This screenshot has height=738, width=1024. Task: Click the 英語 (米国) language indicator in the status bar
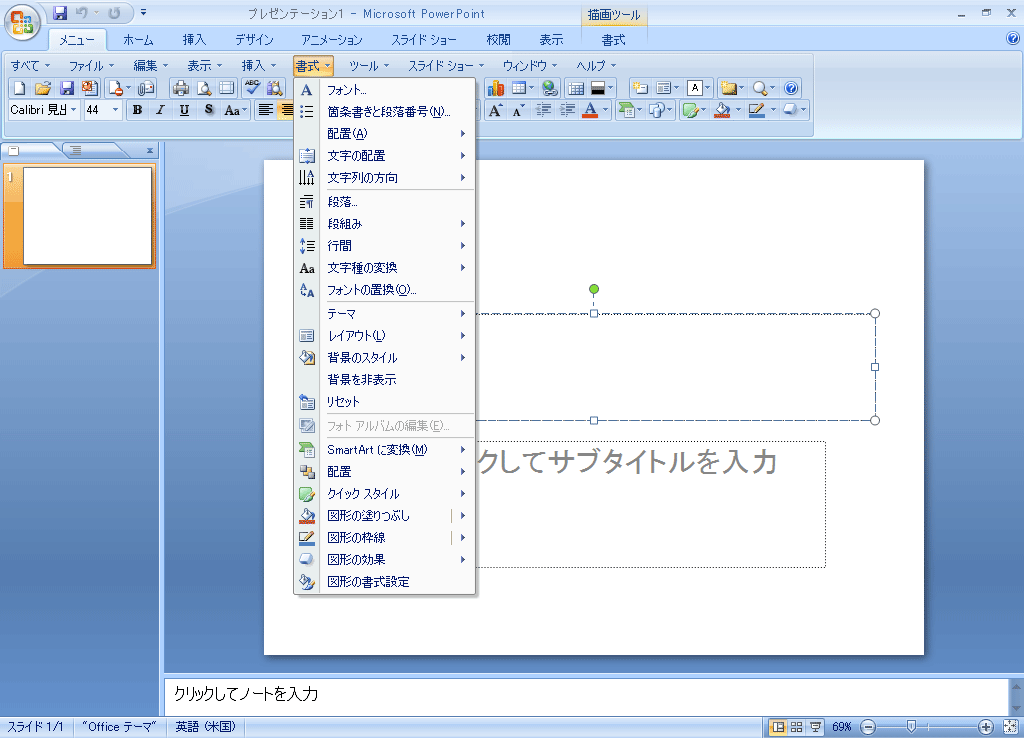[205, 726]
